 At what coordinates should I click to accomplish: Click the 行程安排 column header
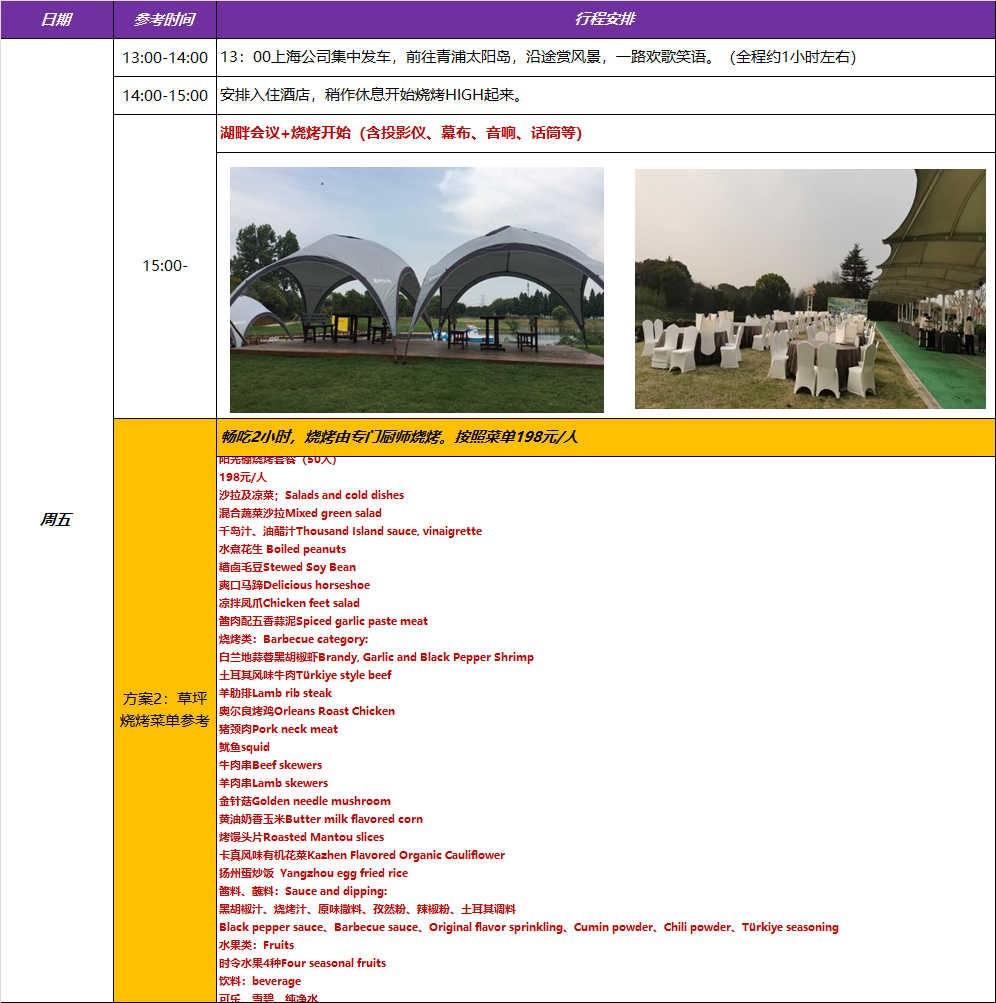coord(605,19)
